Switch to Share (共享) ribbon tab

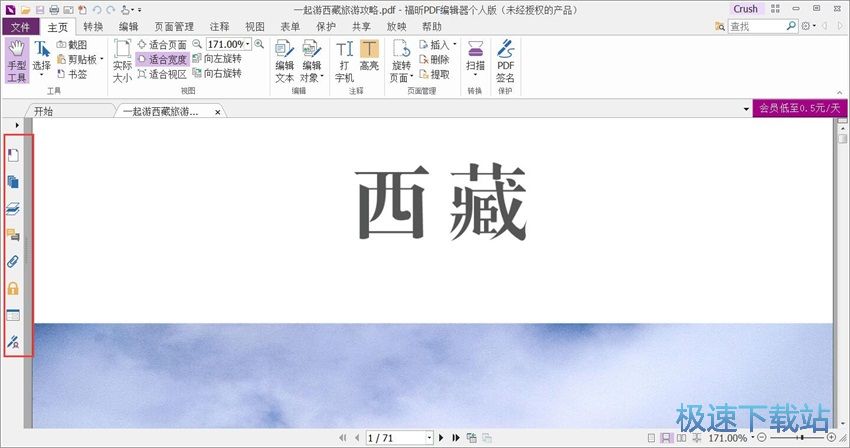pyautogui.click(x=362, y=27)
